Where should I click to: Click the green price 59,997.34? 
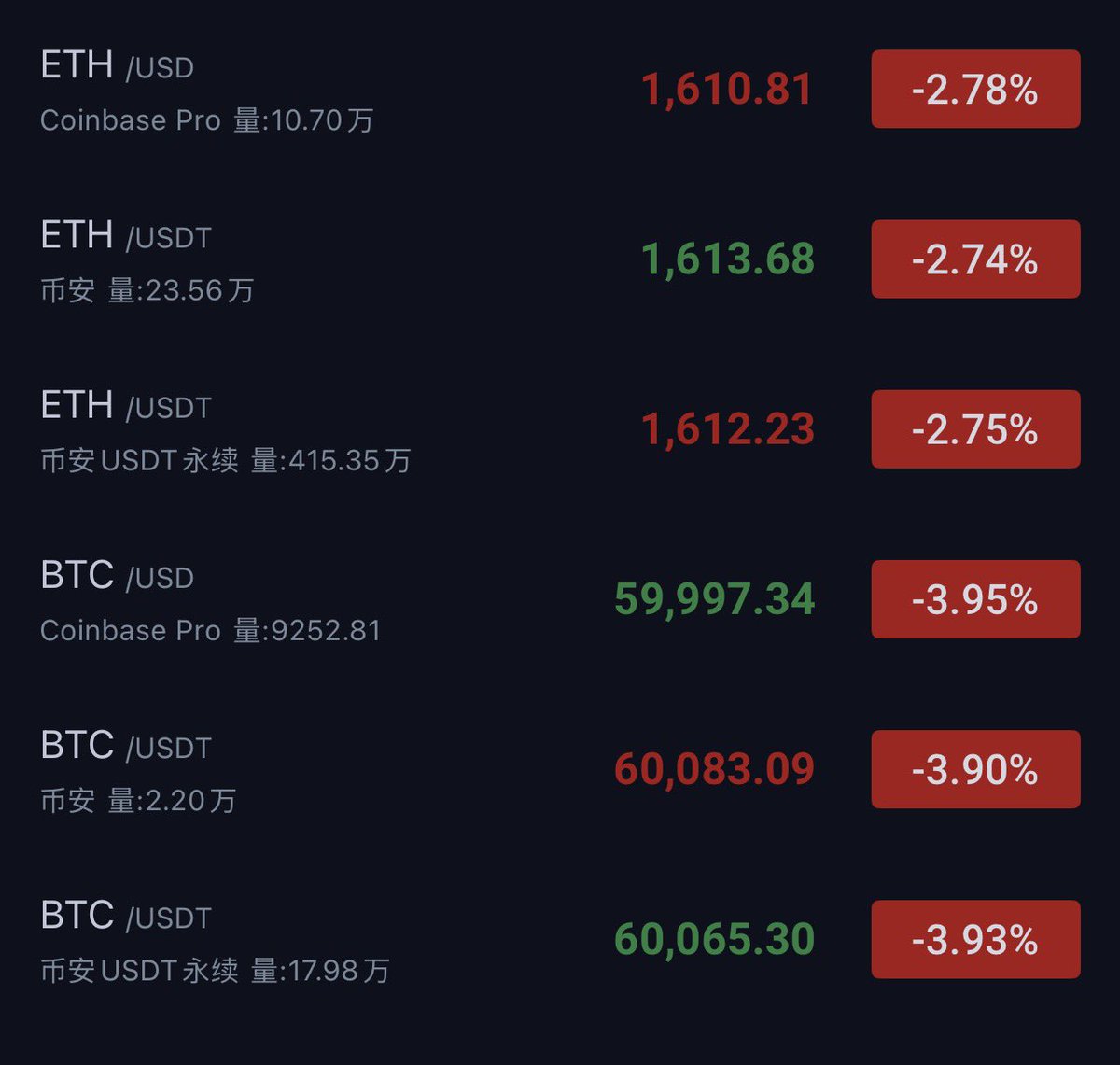(x=715, y=599)
